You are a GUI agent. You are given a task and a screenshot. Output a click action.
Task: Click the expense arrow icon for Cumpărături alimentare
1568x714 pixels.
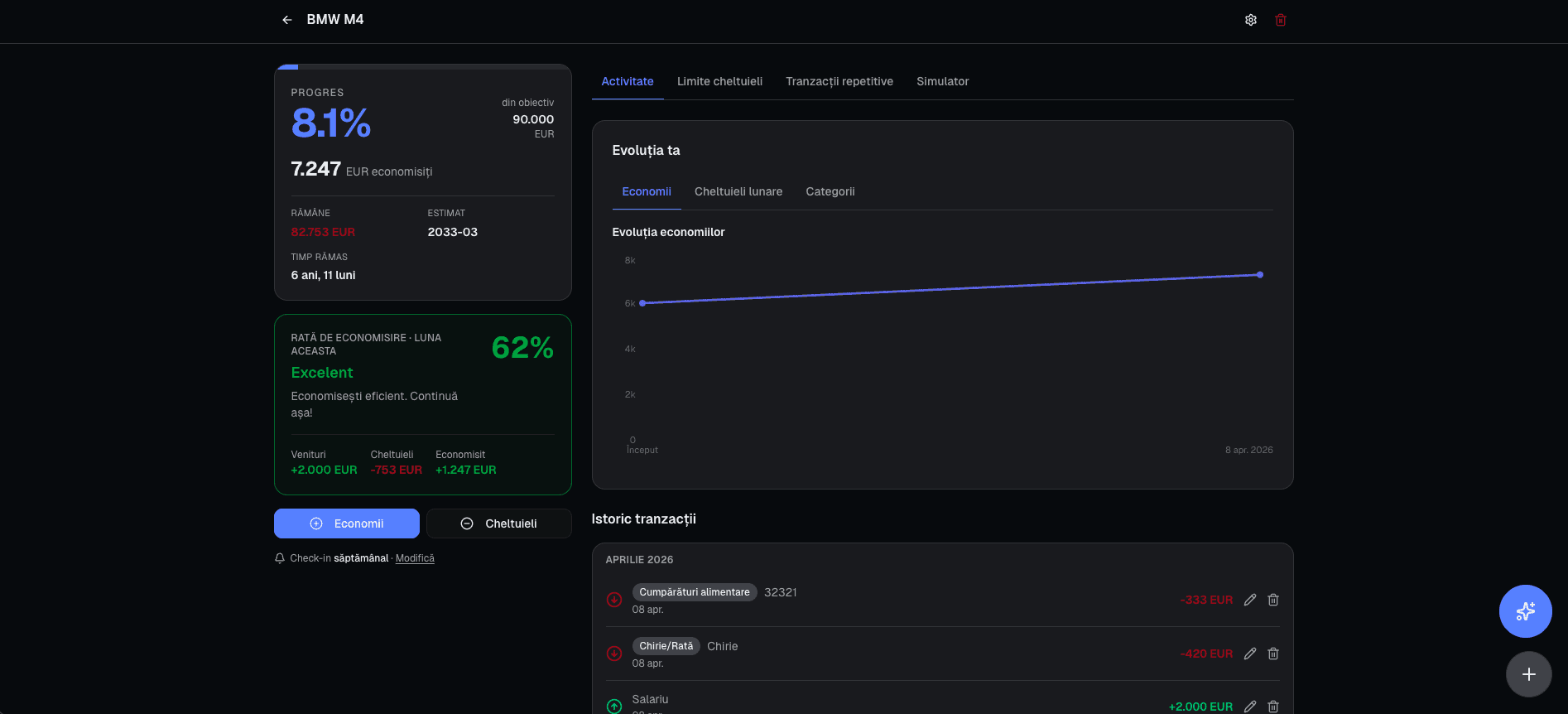614,600
